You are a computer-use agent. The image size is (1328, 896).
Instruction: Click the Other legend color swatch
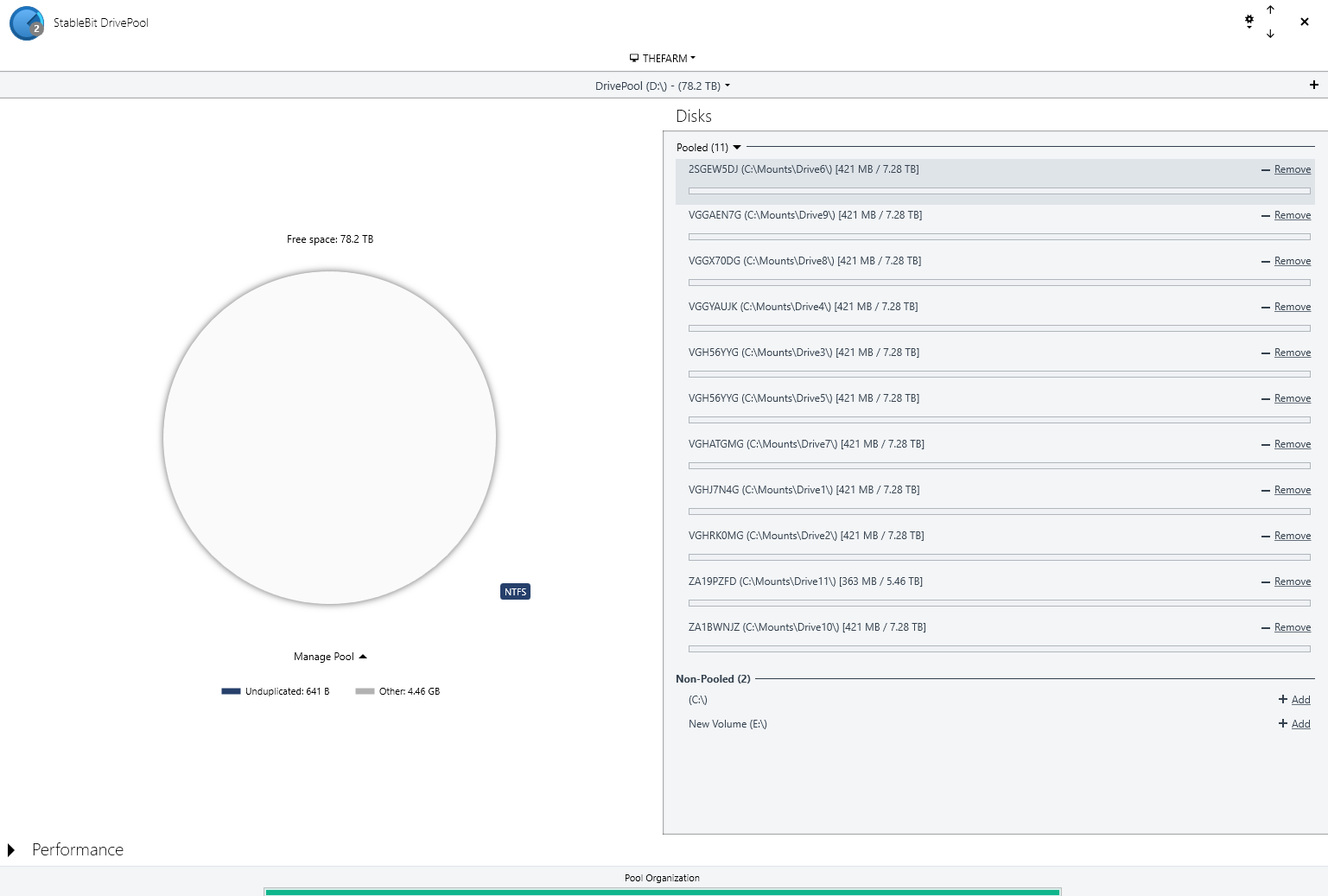pyautogui.click(x=365, y=691)
